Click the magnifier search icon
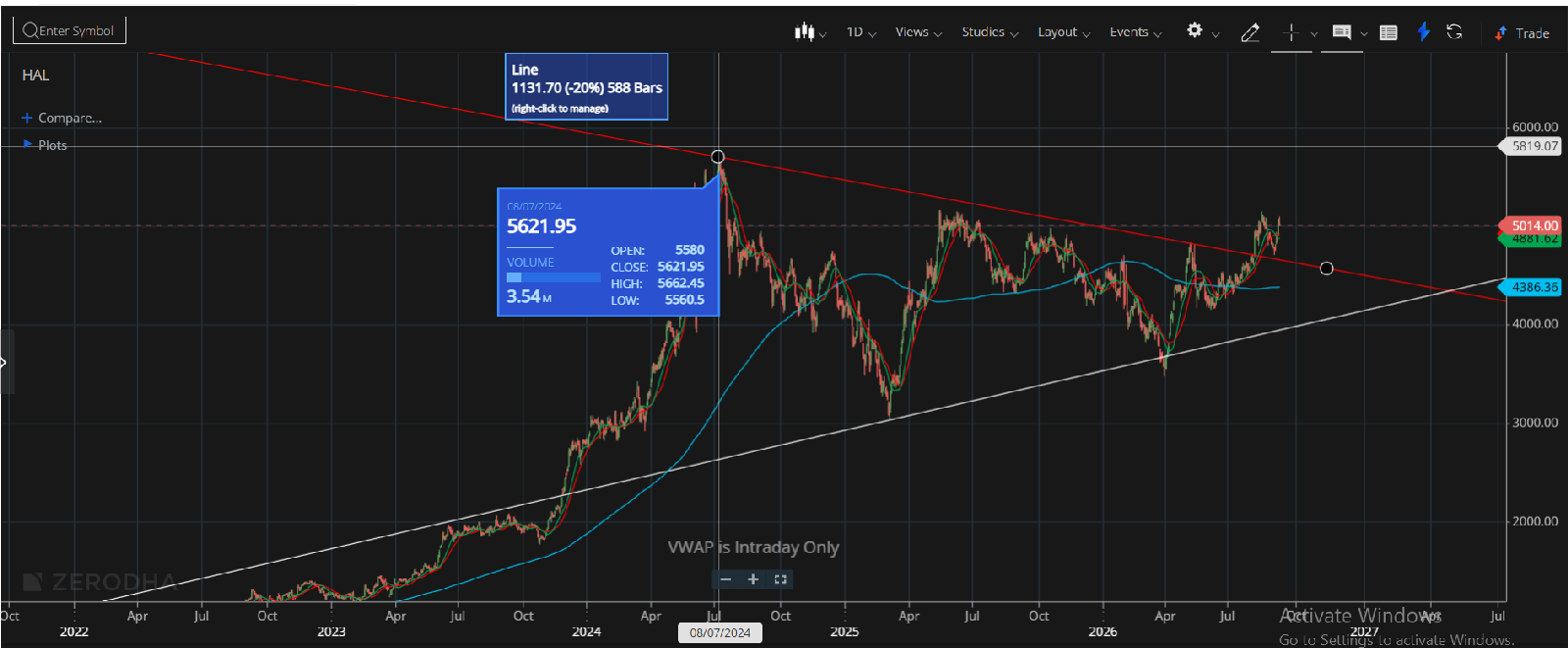The width and height of the screenshot is (1568, 648). coord(30,30)
